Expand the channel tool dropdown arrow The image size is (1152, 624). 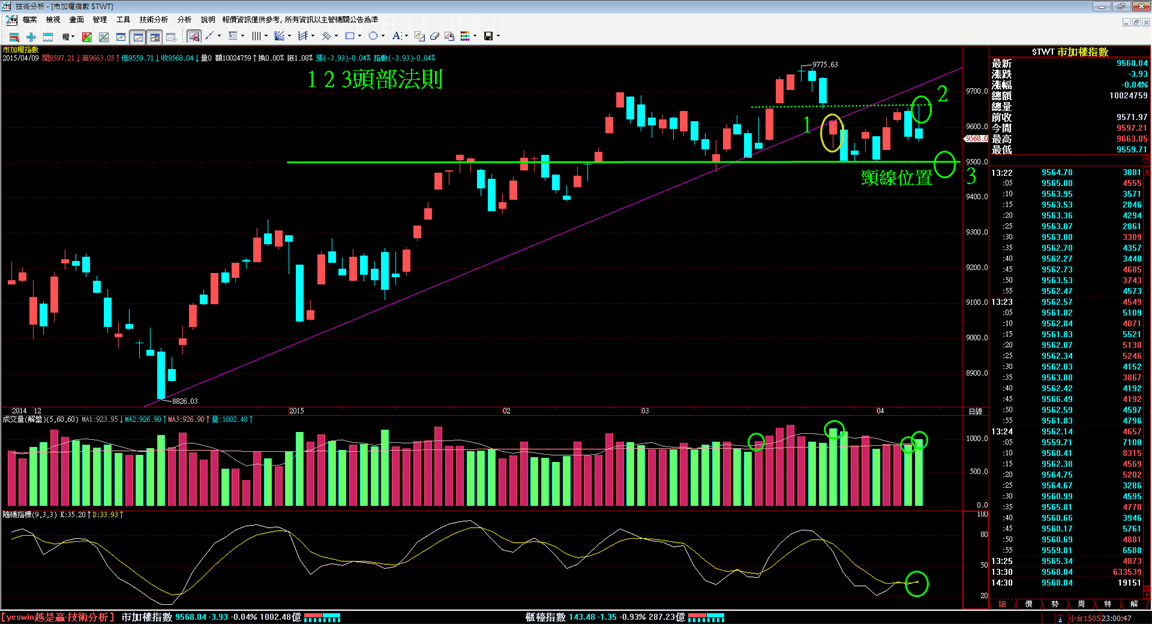click(313, 36)
